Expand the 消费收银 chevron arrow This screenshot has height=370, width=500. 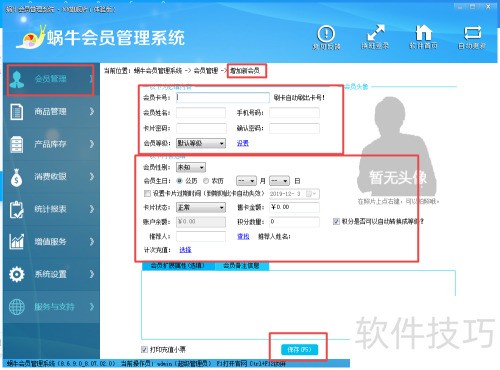[92, 176]
